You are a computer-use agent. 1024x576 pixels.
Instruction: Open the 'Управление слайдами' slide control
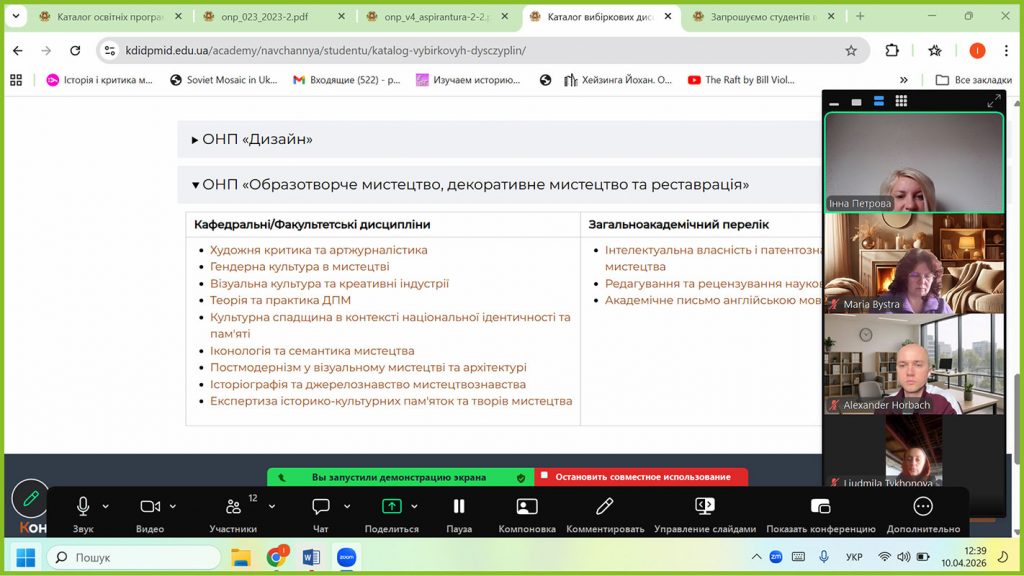pyautogui.click(x=704, y=507)
